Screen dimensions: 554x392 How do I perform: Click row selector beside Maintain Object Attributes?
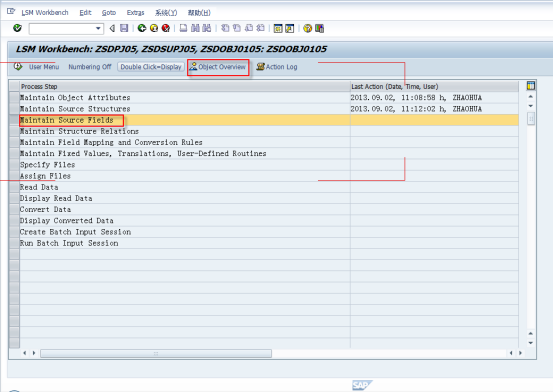point(14,98)
